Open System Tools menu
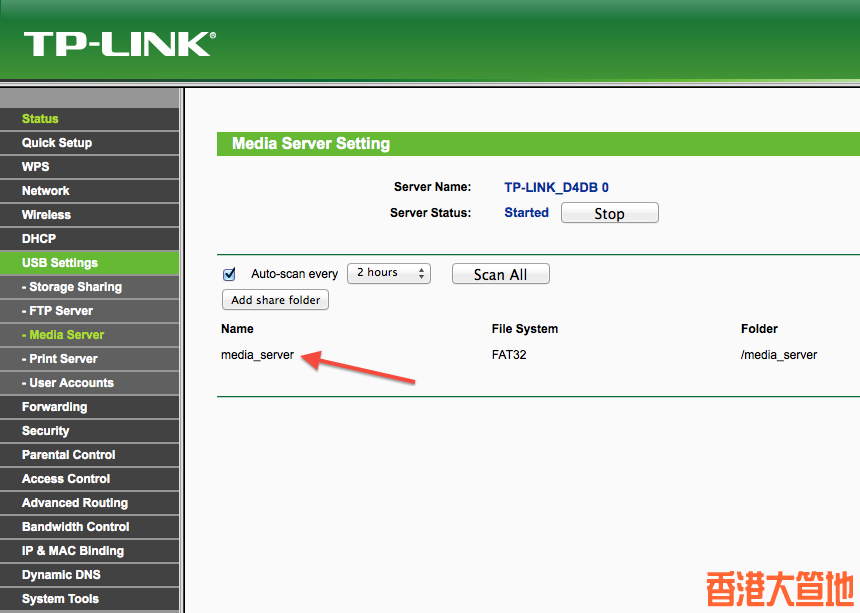This screenshot has height=613, width=860. tap(89, 599)
